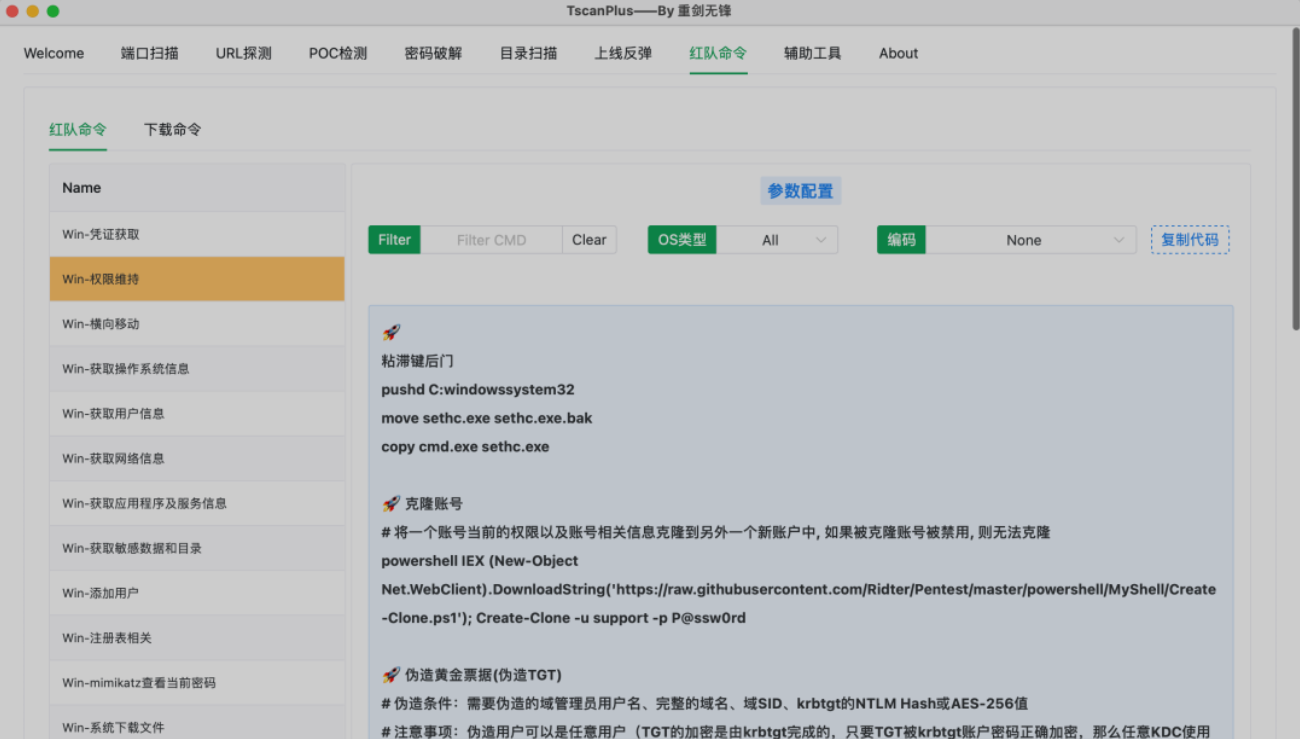The image size is (1300, 739).
Task: Select Win-添加用户 in list
Action: tap(197, 593)
